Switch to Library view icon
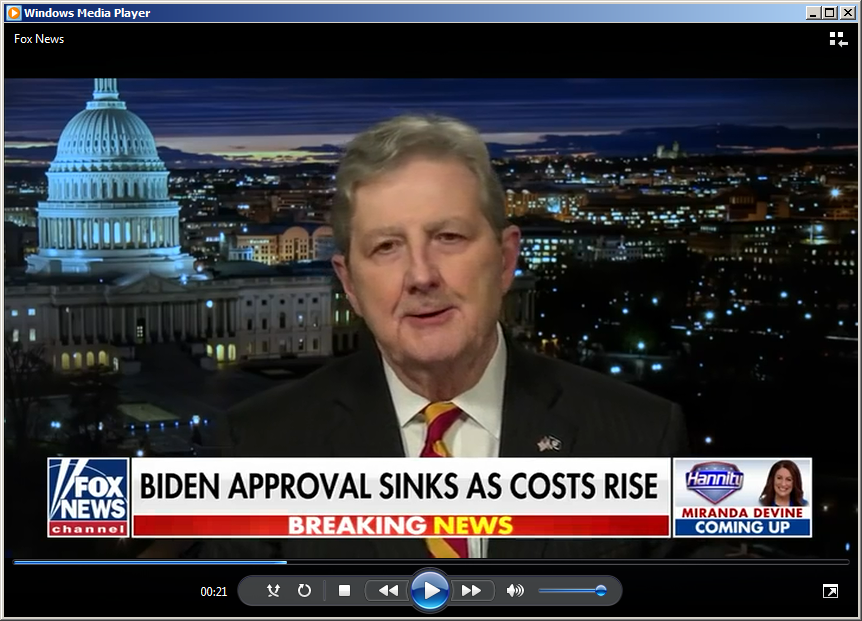 tap(838, 40)
